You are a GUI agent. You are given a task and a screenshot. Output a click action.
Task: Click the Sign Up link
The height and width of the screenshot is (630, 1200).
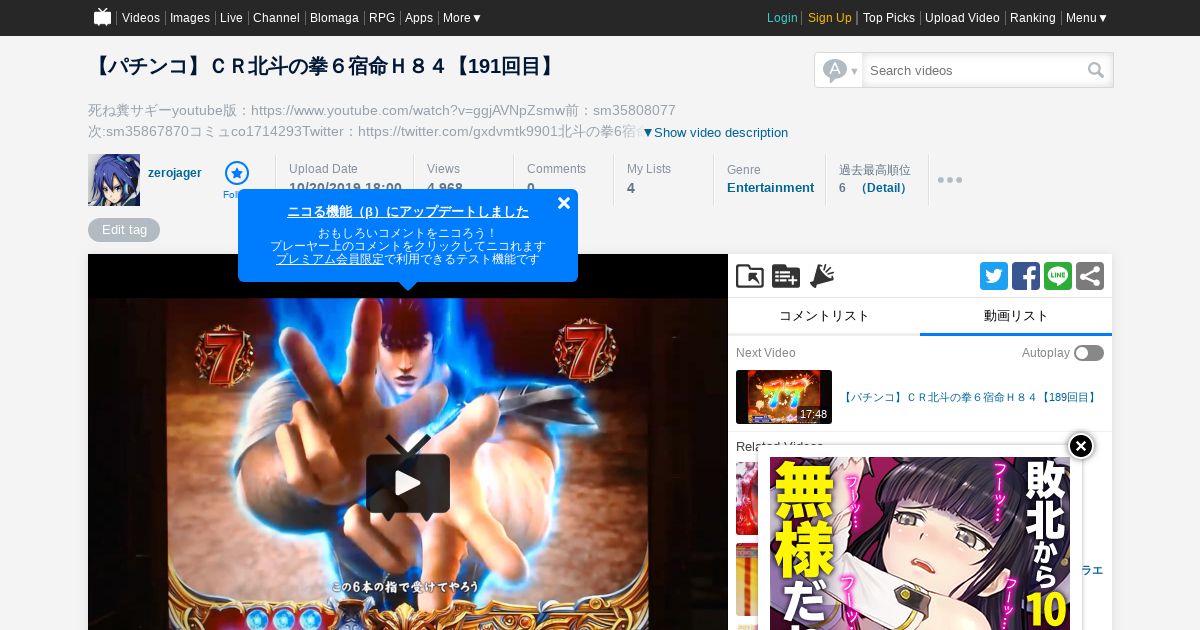point(830,18)
